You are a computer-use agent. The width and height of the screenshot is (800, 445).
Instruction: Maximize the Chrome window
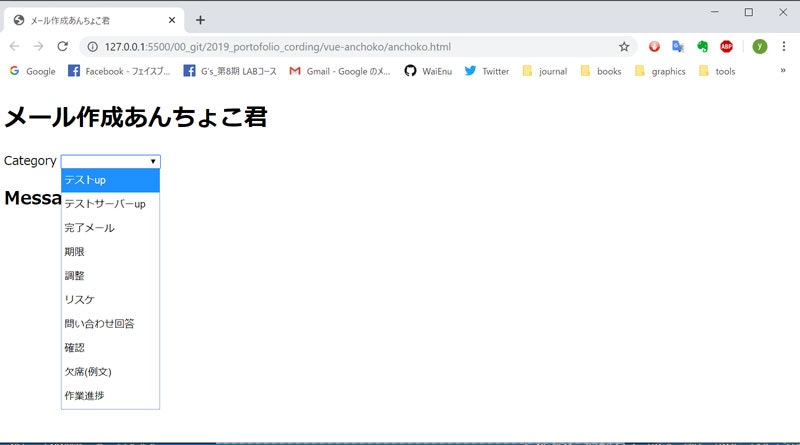[748, 12]
